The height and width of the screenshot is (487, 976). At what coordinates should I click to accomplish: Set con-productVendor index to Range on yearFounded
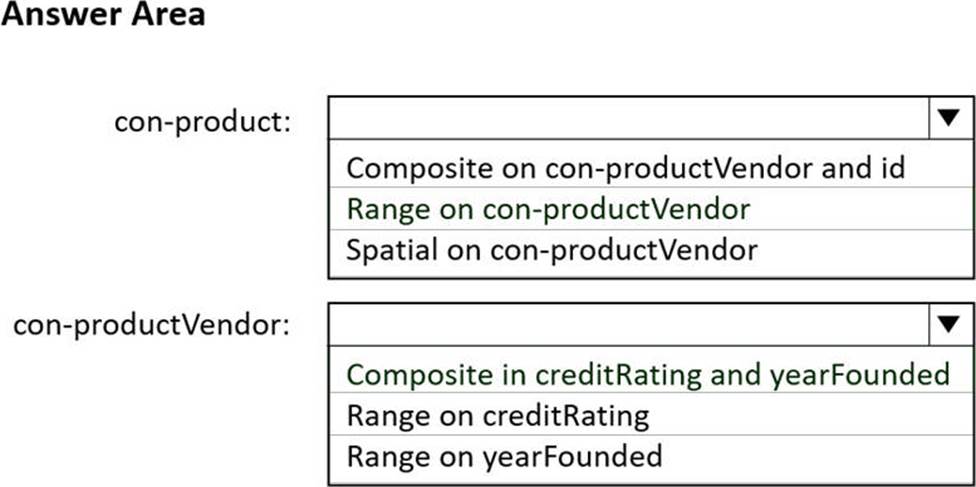[504, 456]
